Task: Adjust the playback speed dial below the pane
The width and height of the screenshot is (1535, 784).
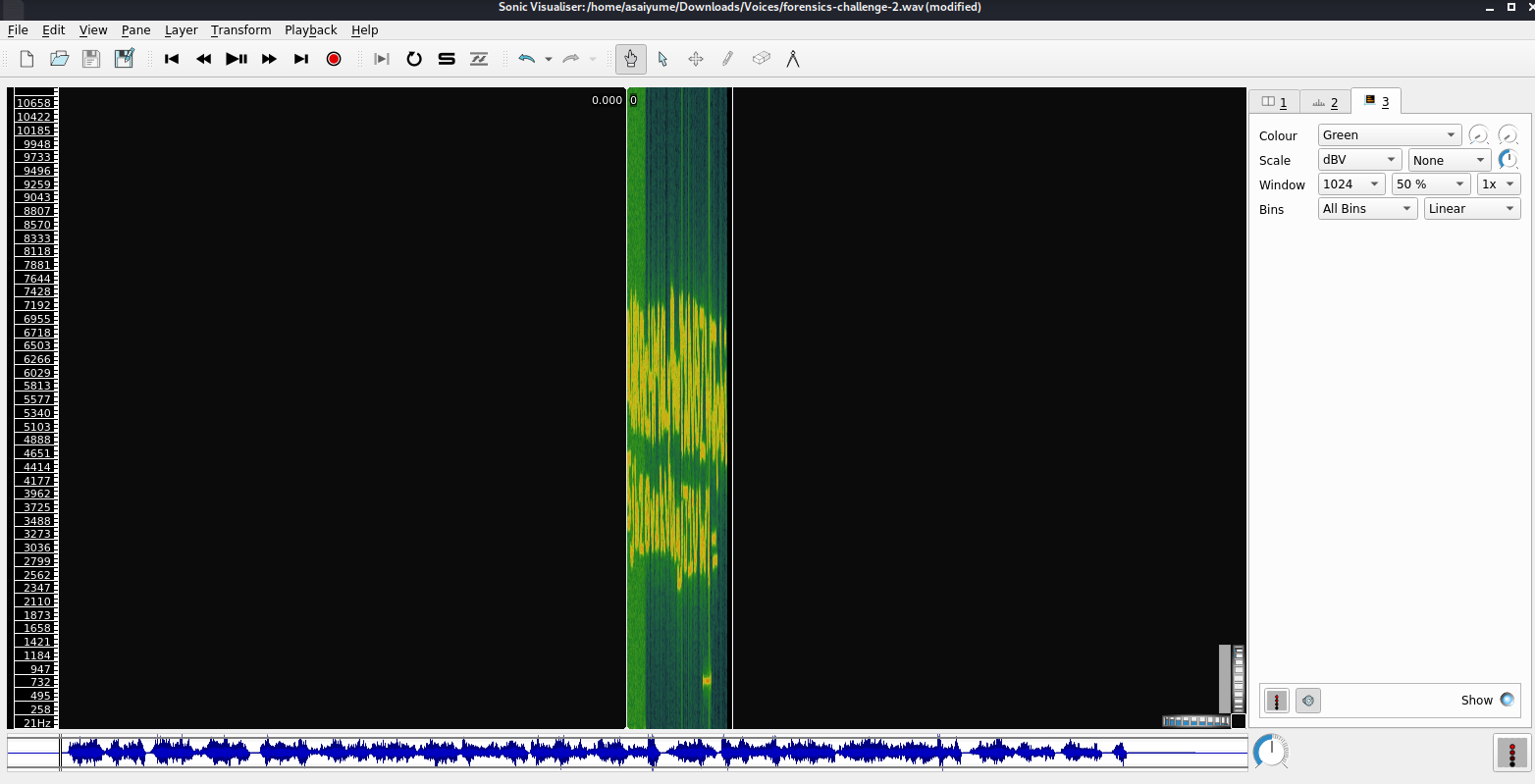Action: (1271, 752)
